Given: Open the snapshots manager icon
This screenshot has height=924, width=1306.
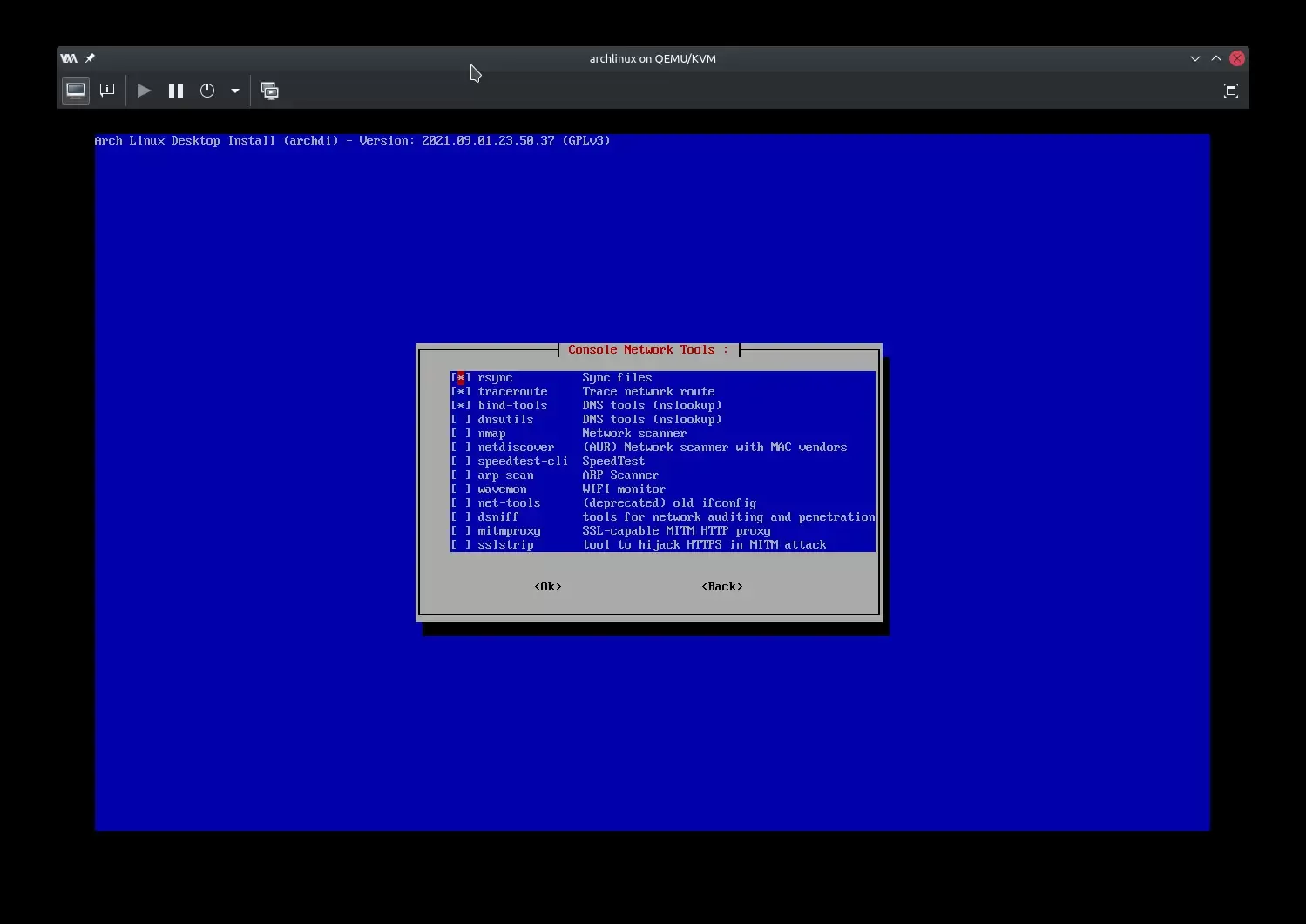Looking at the screenshot, I should 270,91.
